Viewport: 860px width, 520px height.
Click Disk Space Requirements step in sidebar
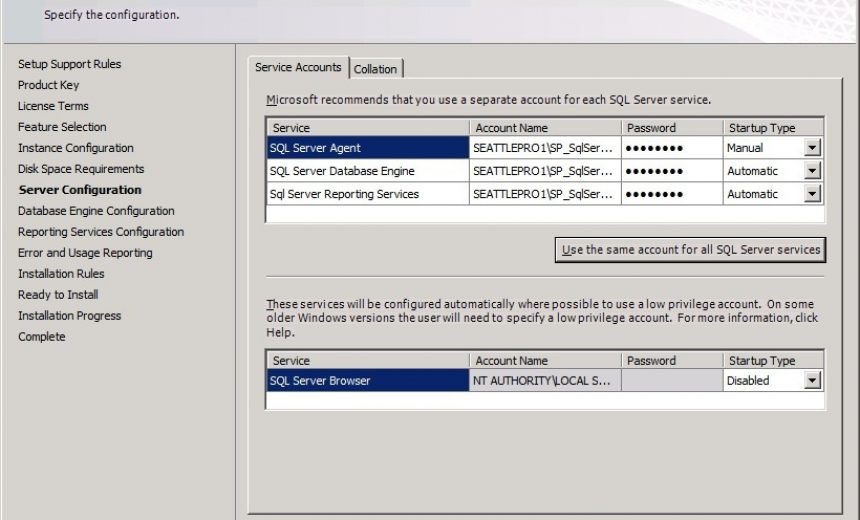coord(81,168)
